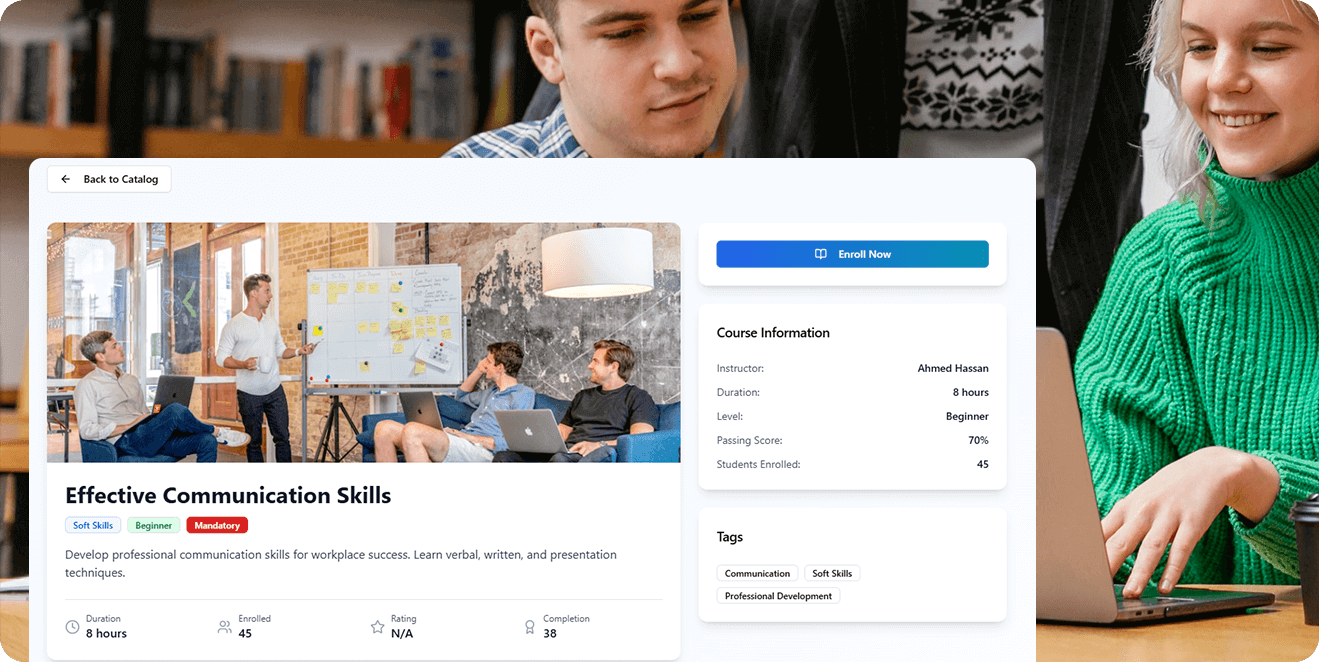Click the back arrow icon
The height and width of the screenshot is (662, 1319).
point(66,179)
